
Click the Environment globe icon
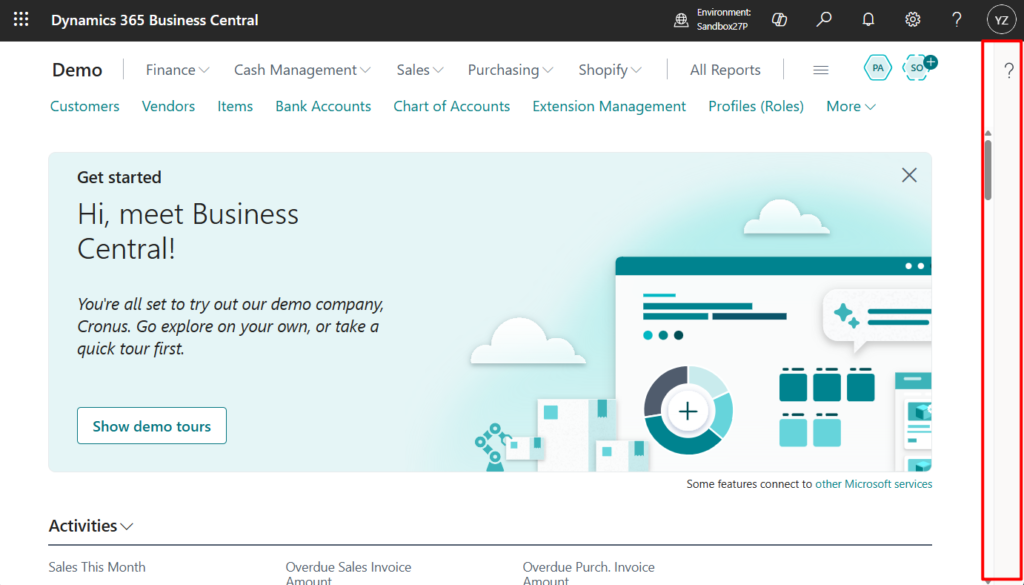pos(681,20)
